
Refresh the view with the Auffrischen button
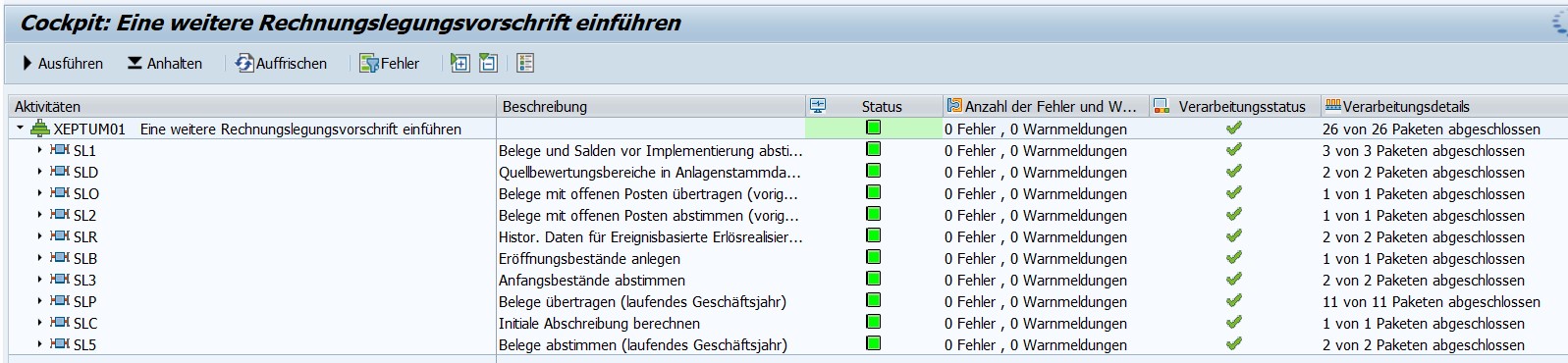pos(281,63)
